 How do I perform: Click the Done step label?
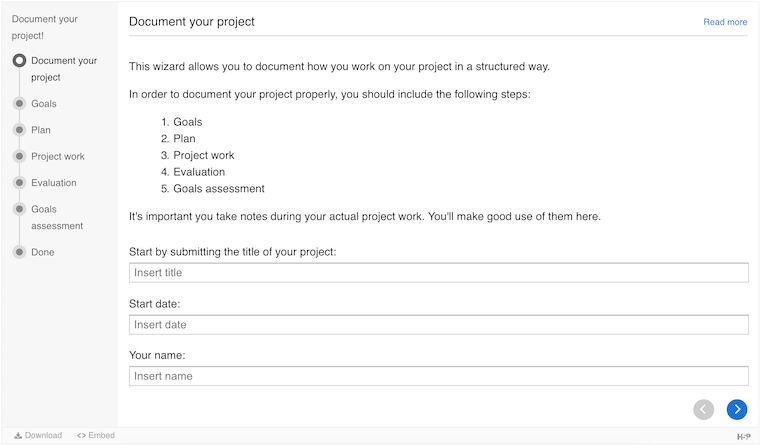point(43,252)
